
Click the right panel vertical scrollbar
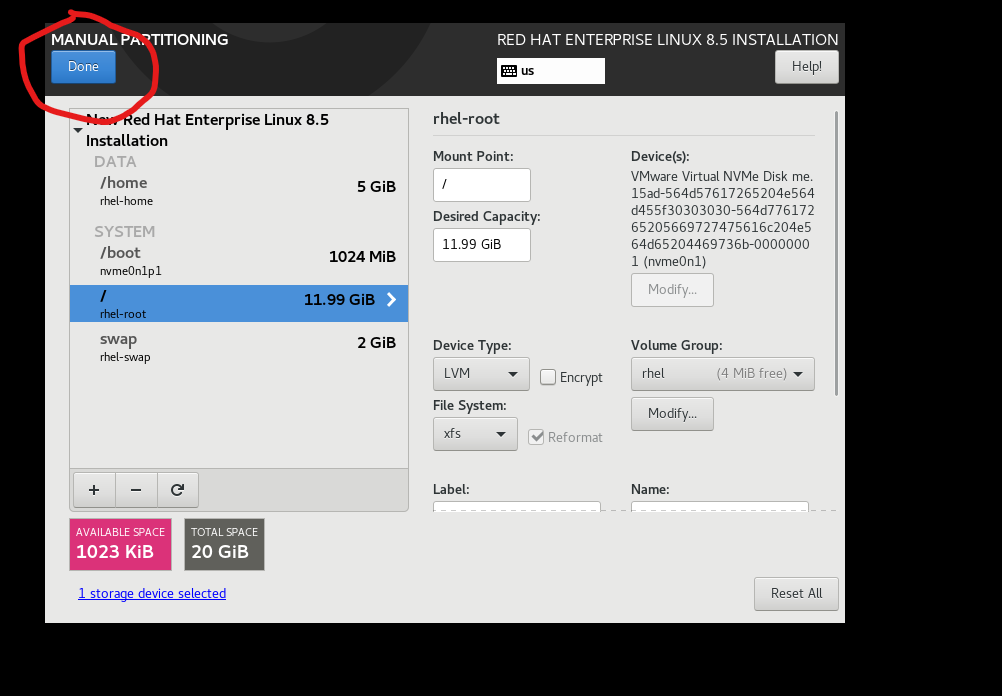[x=836, y=253]
